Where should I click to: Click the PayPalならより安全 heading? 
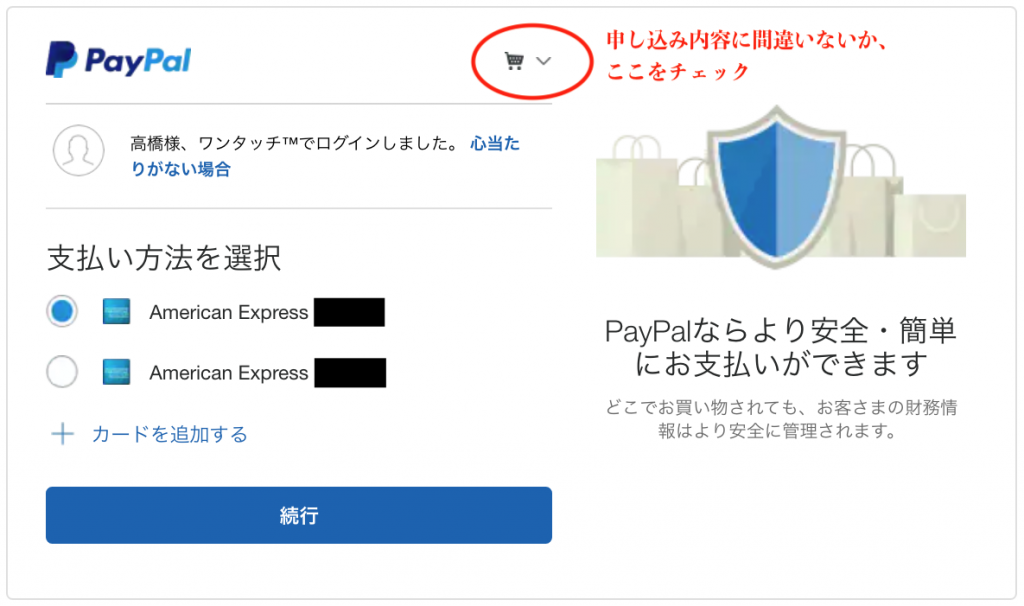point(780,347)
